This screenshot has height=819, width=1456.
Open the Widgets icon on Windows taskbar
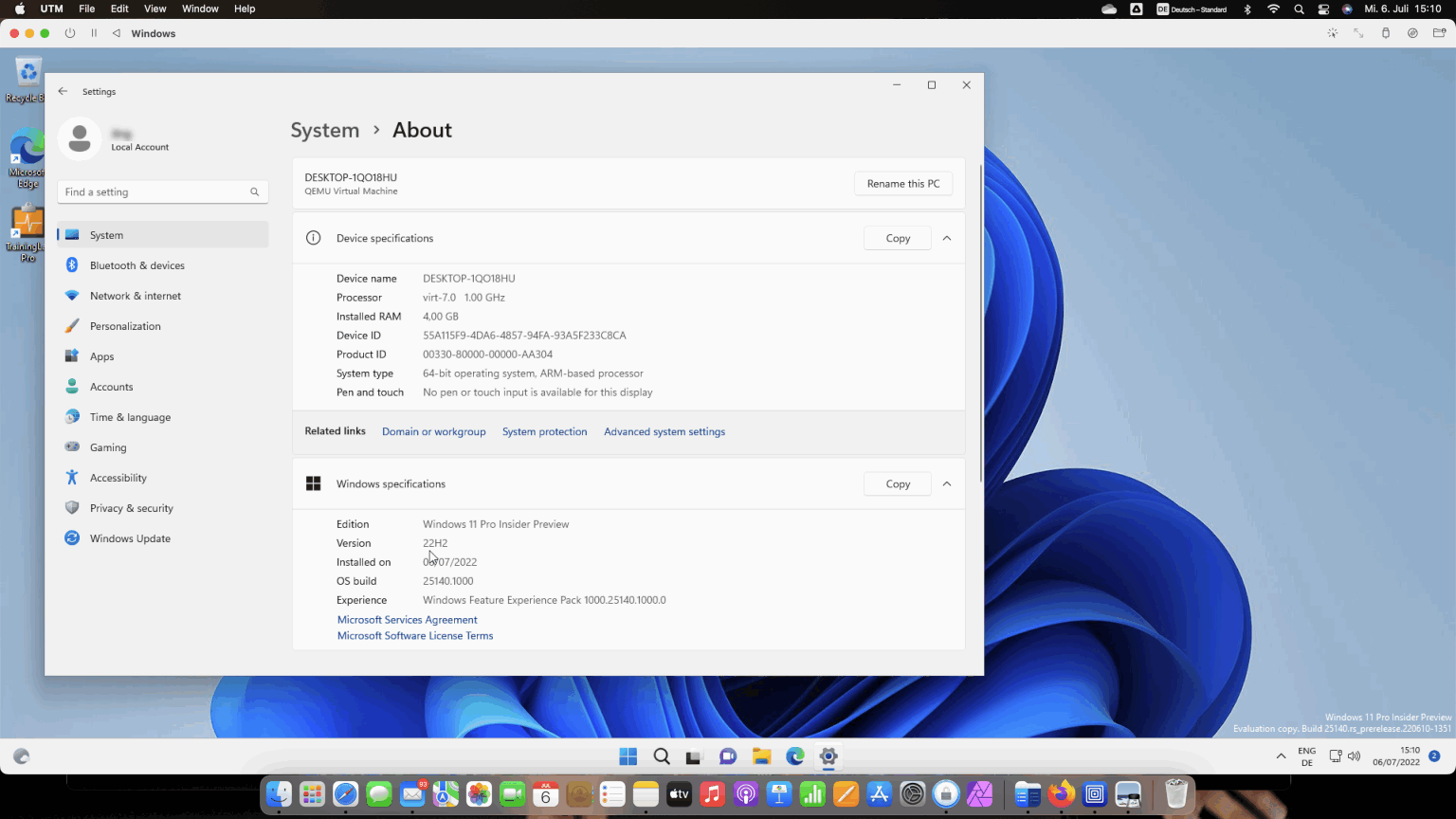tap(22, 756)
